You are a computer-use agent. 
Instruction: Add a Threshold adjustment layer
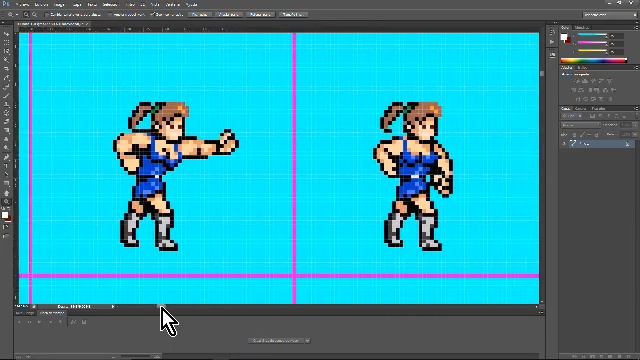(594, 99)
